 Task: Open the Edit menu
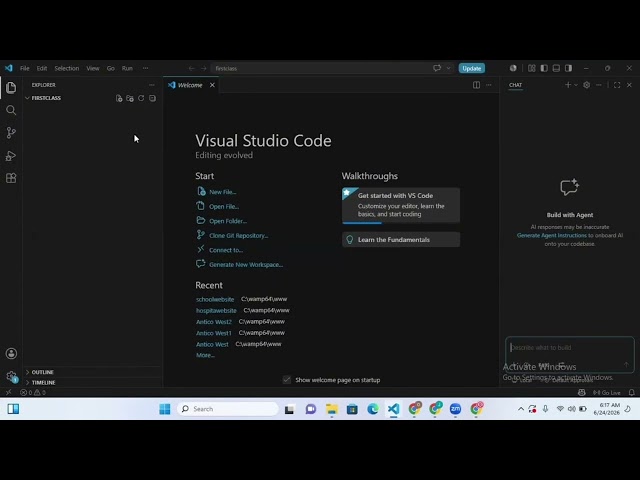[42, 68]
